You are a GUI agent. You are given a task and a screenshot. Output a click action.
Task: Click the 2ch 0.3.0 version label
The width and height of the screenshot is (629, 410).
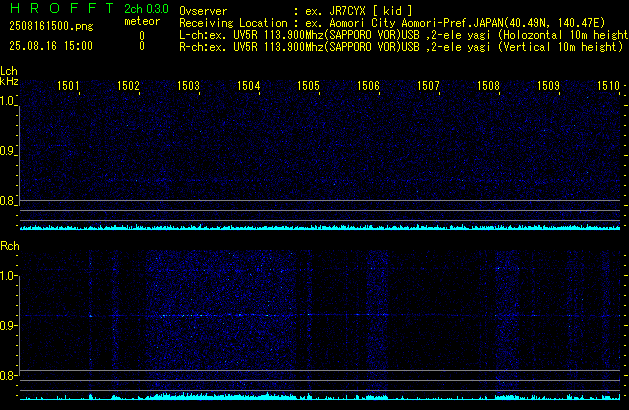(x=146, y=8)
